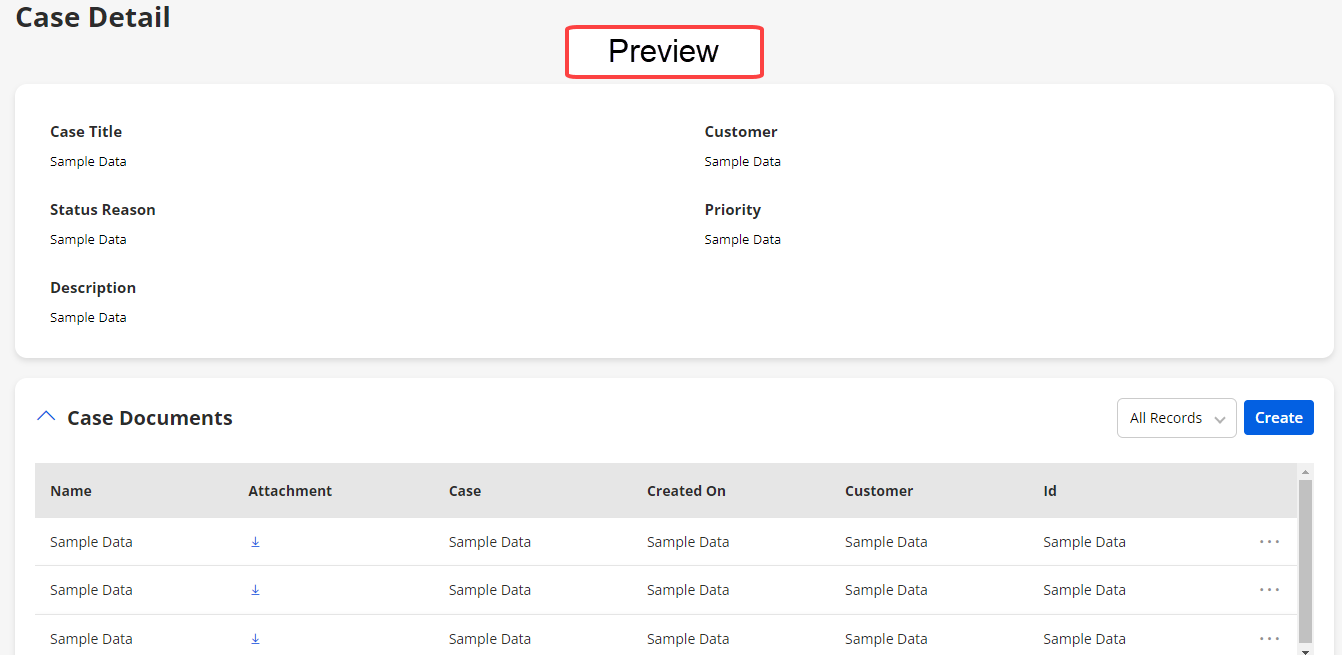Image resolution: width=1342 pixels, height=655 pixels.
Task: Click the table scrollbar down arrow
Action: coord(1305,650)
